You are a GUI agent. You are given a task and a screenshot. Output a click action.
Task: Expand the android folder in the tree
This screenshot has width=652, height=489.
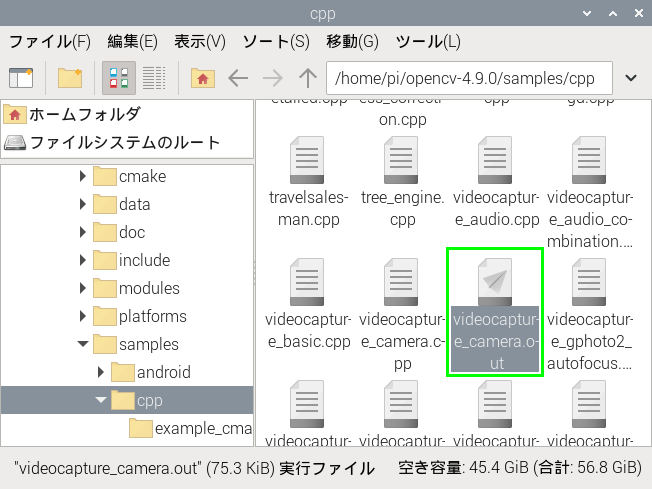100,372
